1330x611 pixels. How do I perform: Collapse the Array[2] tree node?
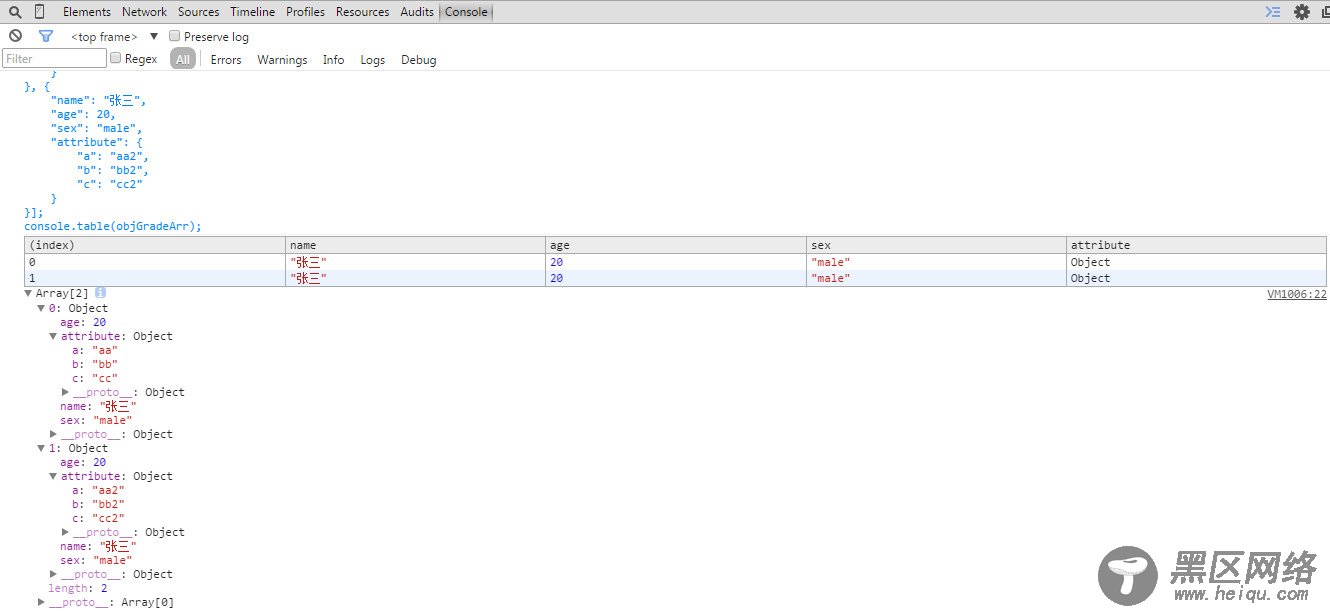pos(28,294)
